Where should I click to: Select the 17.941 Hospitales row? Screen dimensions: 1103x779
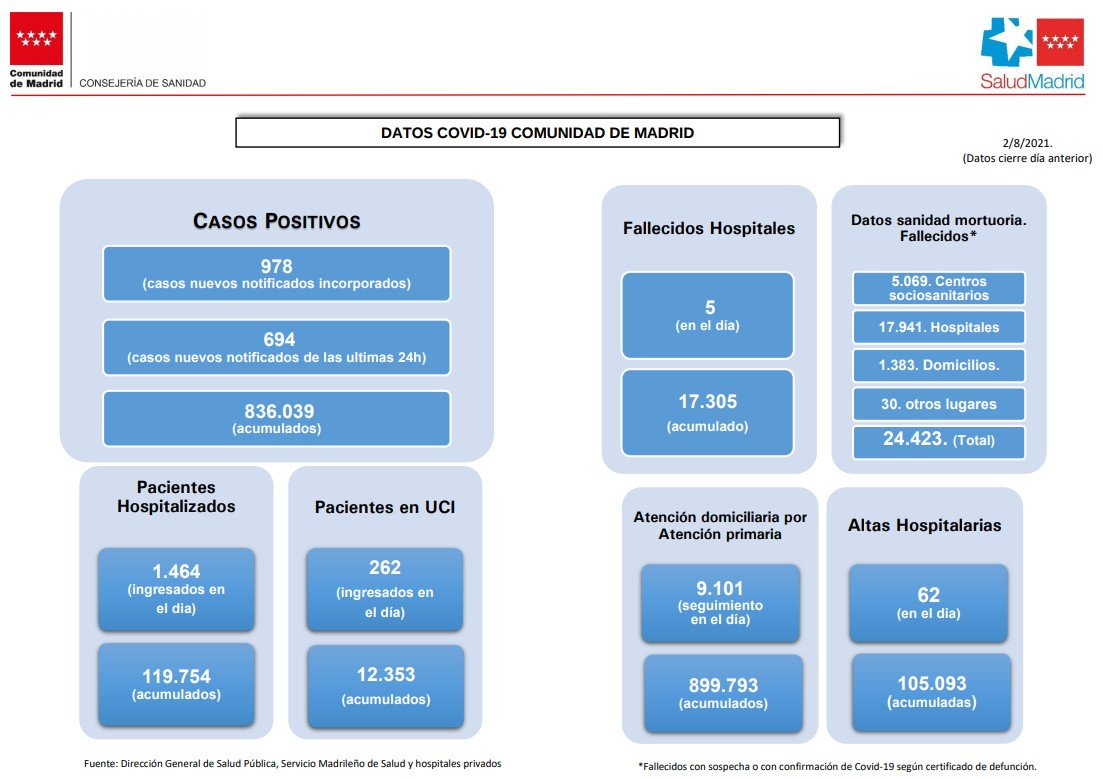(x=939, y=327)
